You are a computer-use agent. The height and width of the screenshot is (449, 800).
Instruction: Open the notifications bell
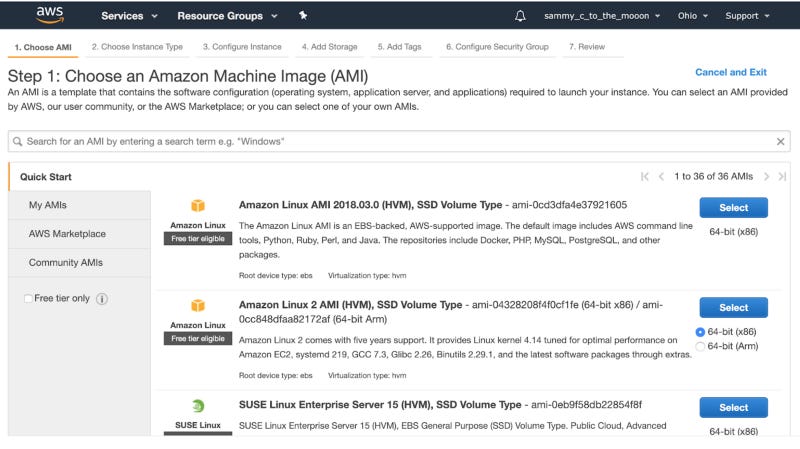520,16
